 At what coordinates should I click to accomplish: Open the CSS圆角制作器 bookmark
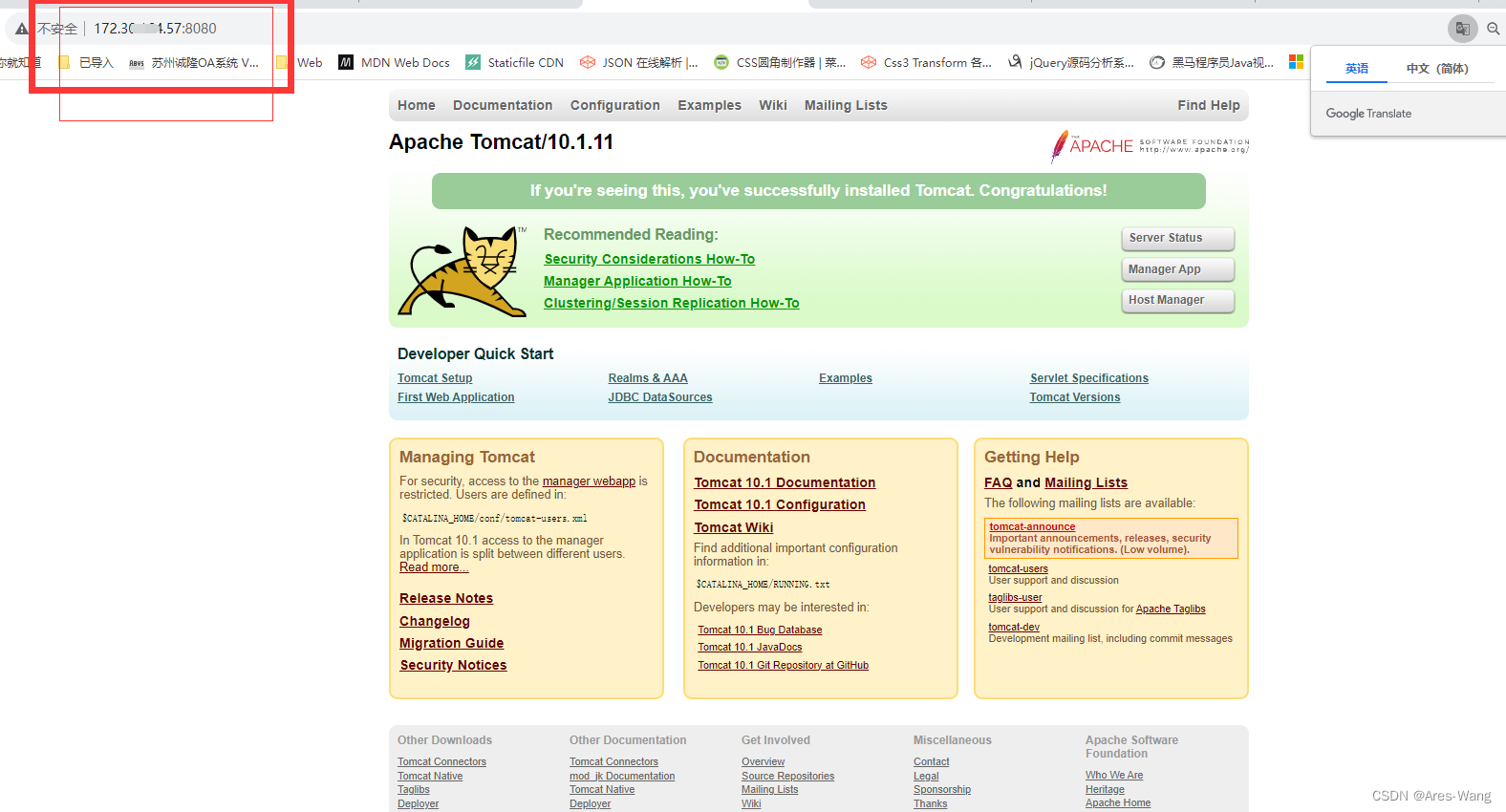(x=780, y=62)
